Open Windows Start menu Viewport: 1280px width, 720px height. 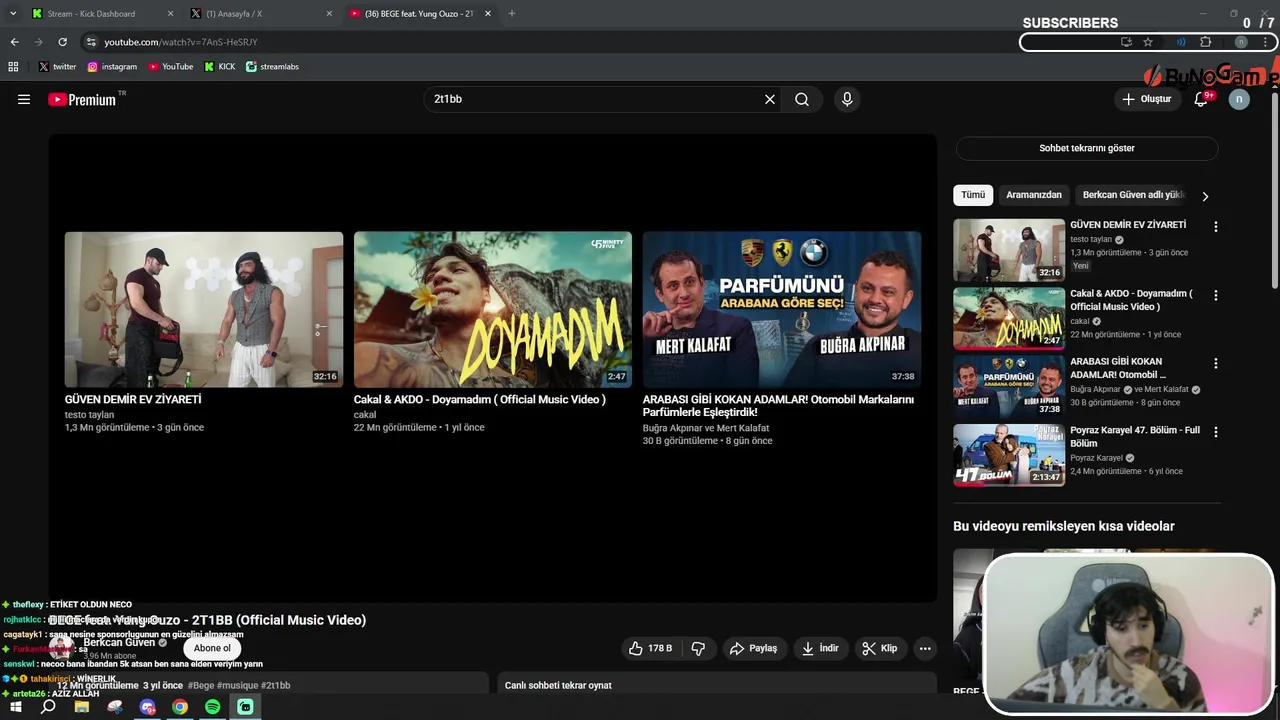[x=15, y=707]
